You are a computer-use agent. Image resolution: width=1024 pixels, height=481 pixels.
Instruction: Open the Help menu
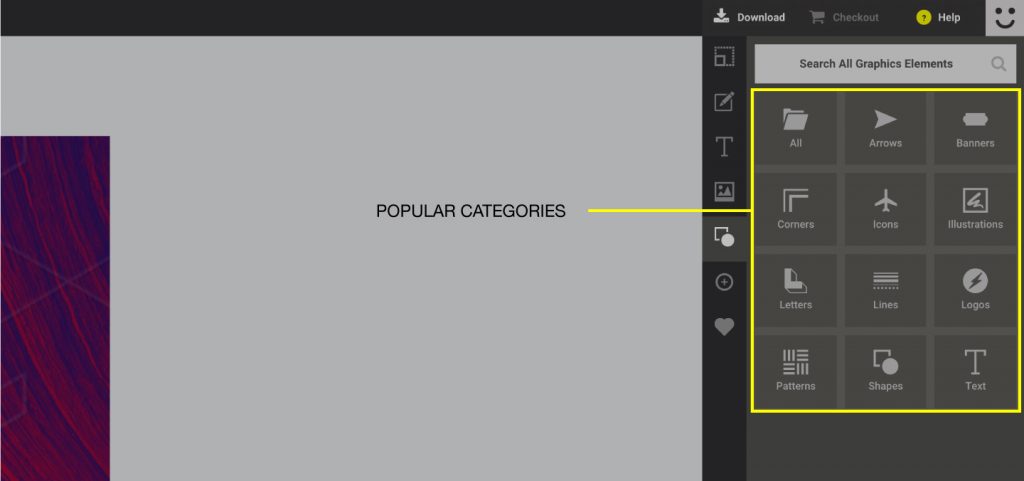point(938,17)
